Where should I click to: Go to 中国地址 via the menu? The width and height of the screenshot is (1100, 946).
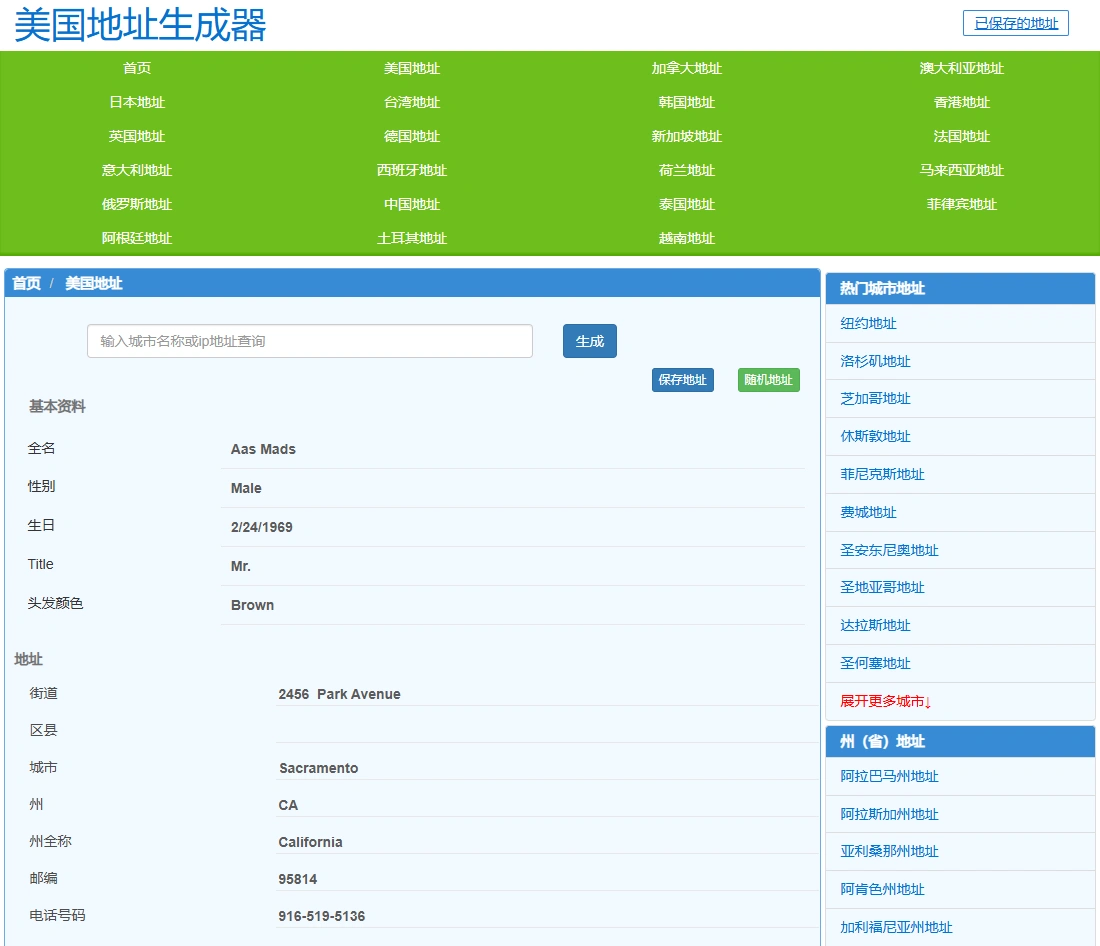click(x=412, y=204)
